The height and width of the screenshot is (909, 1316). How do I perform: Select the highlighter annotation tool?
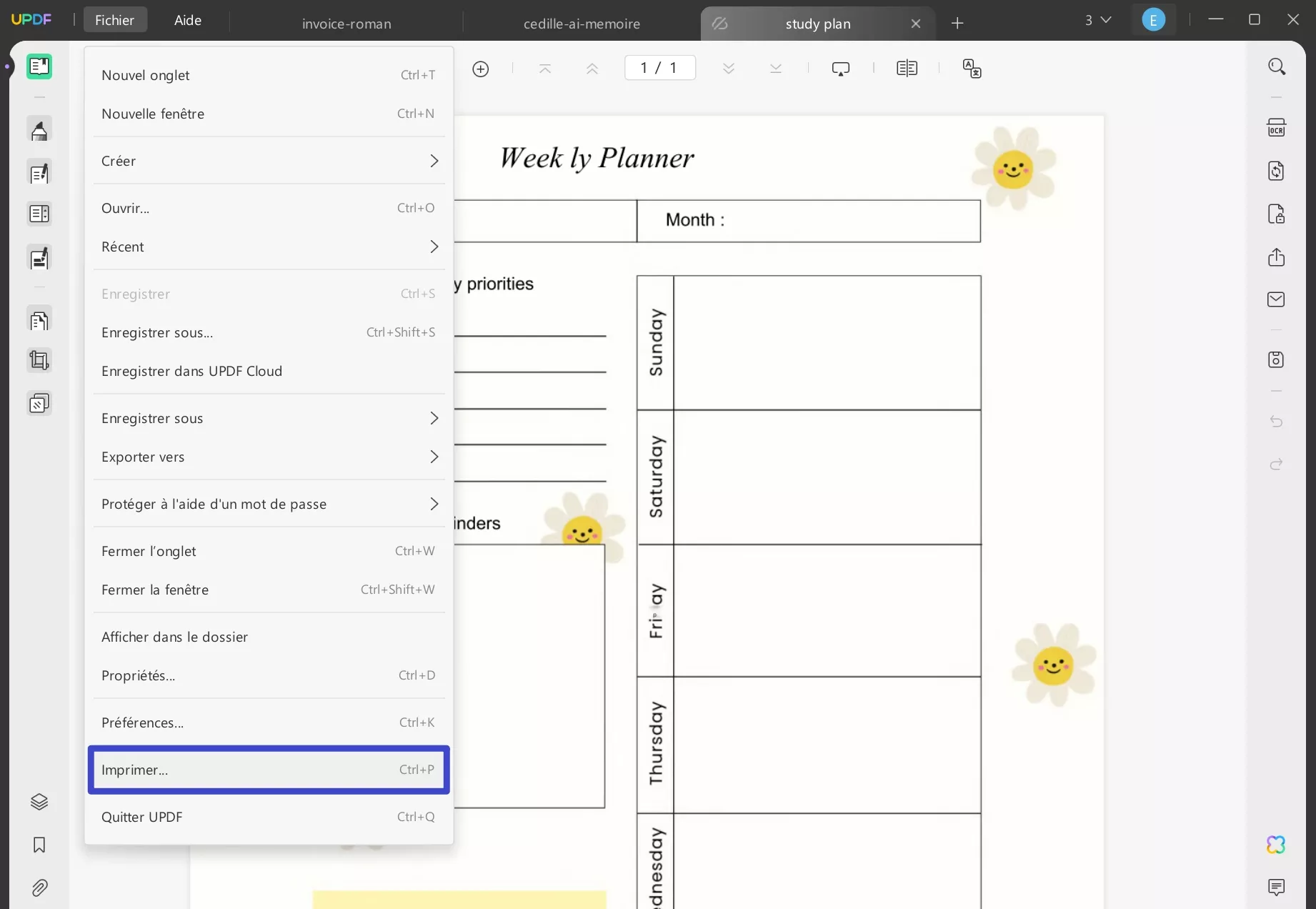coord(39,129)
